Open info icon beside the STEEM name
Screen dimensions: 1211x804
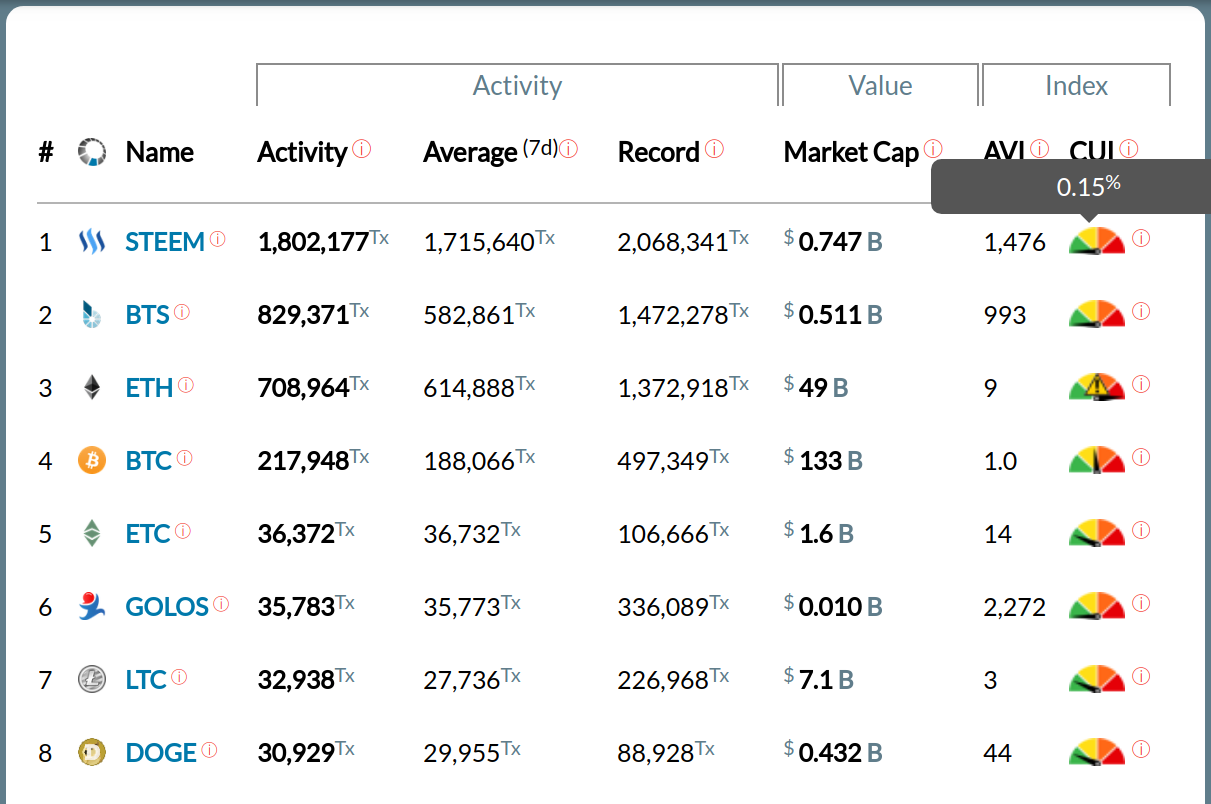point(217,239)
